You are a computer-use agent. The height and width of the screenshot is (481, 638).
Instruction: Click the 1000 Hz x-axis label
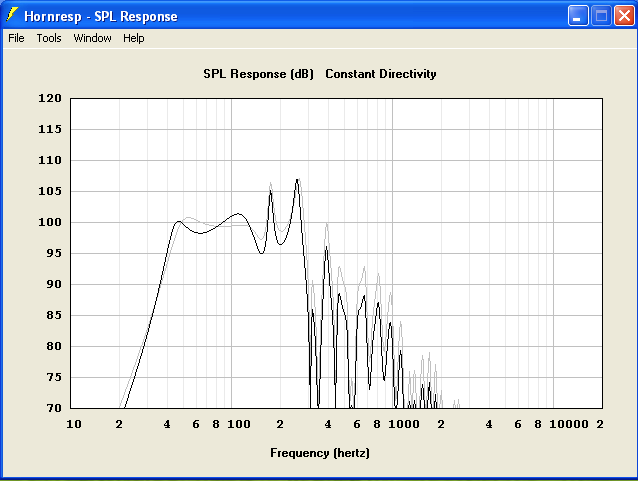coord(404,424)
